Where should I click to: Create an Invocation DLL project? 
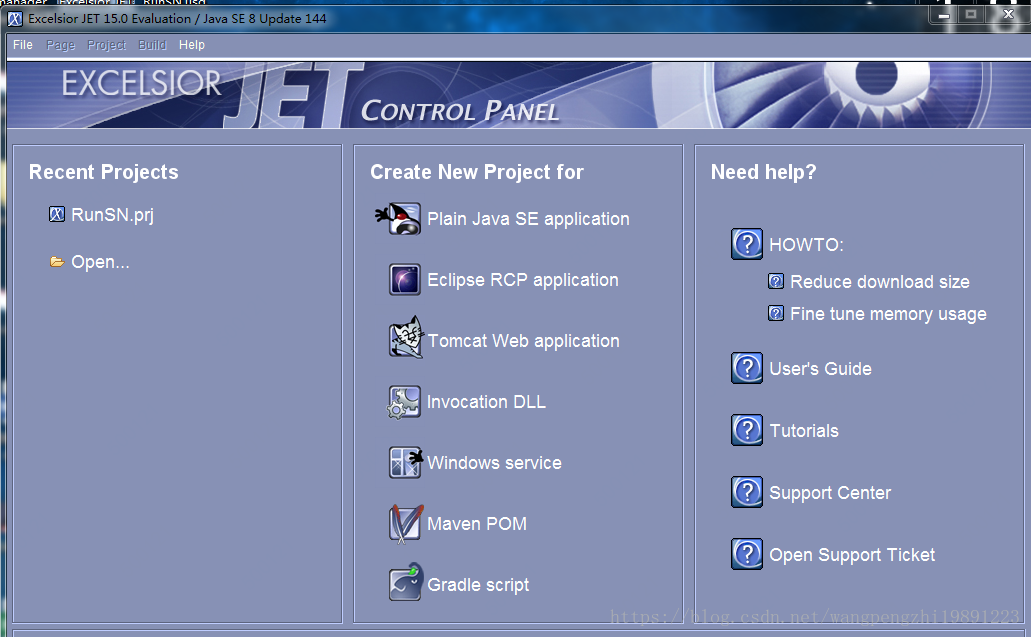(x=486, y=402)
